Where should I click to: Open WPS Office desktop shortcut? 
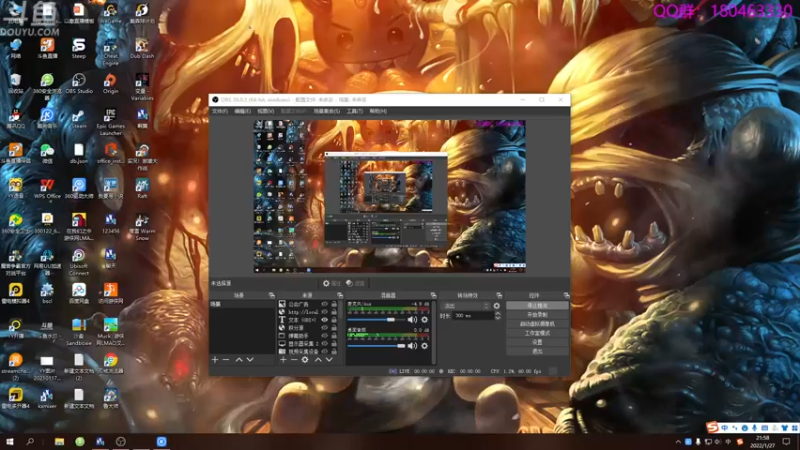coord(47,188)
